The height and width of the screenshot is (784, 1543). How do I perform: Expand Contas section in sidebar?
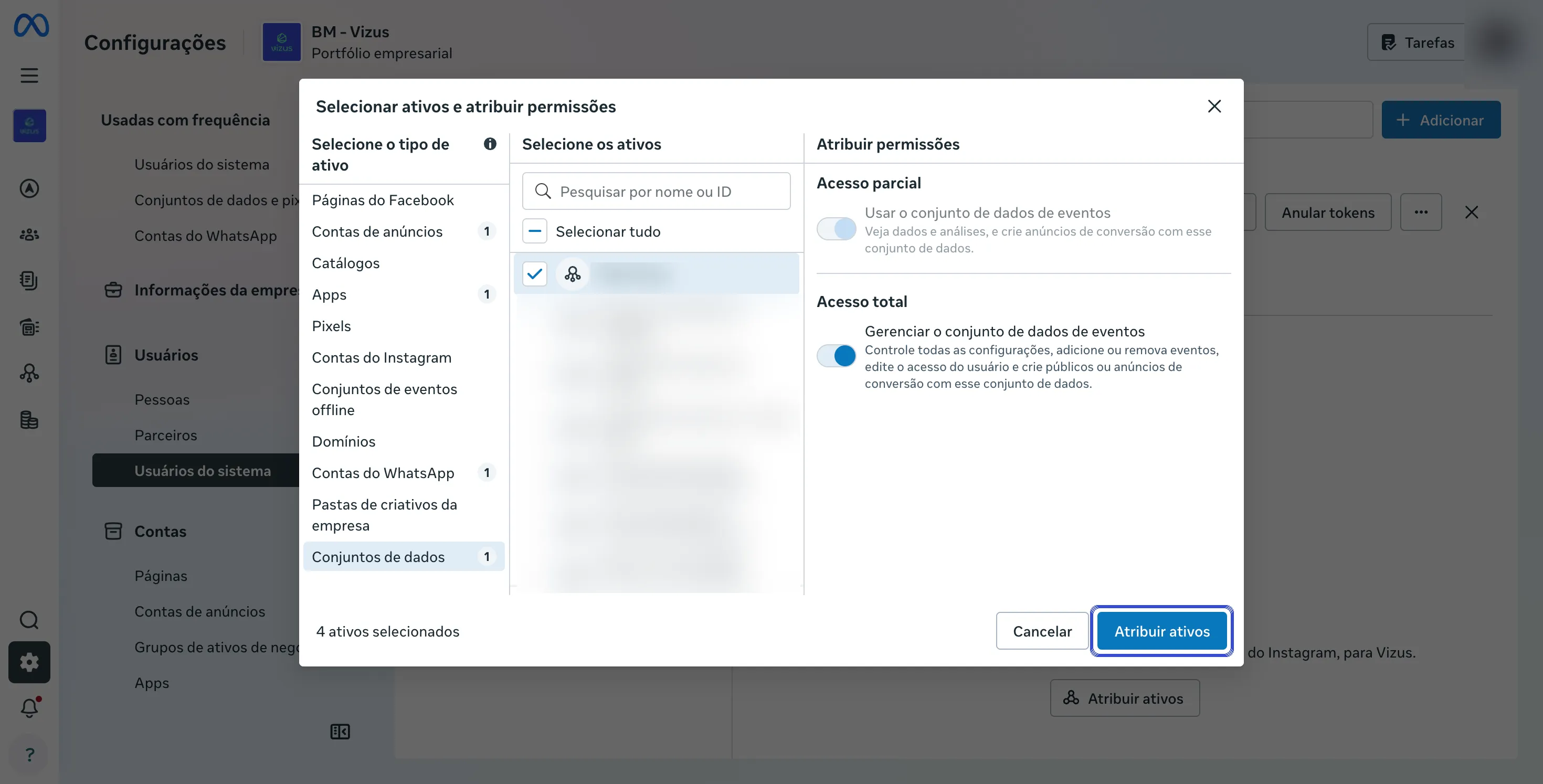click(x=160, y=531)
